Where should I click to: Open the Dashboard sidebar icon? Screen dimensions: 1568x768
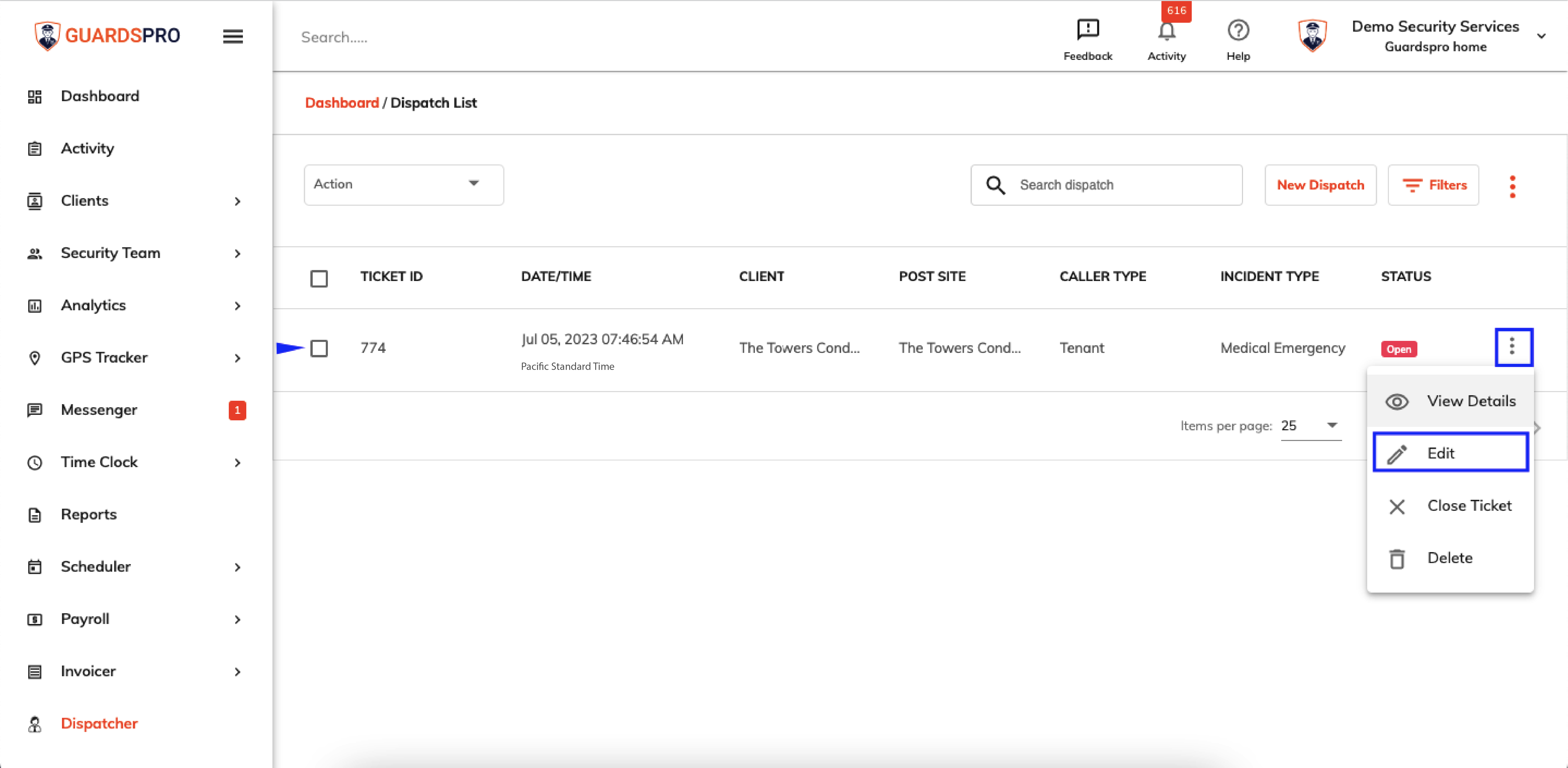[x=34, y=96]
